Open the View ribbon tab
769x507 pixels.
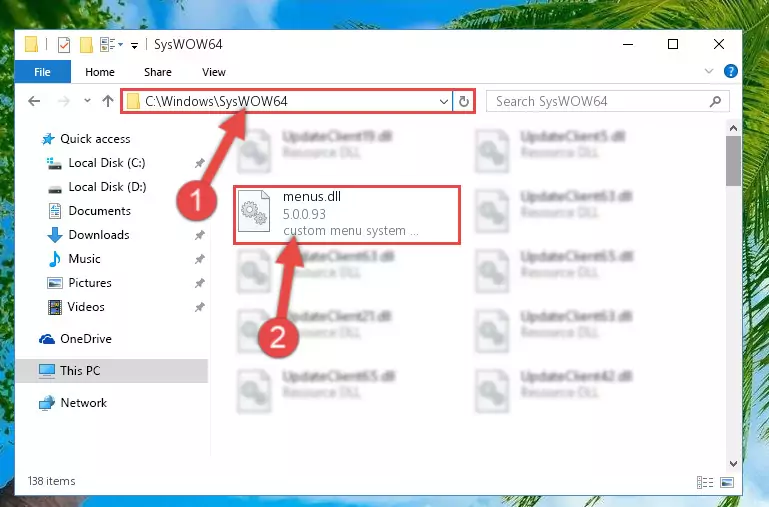[x=214, y=72]
